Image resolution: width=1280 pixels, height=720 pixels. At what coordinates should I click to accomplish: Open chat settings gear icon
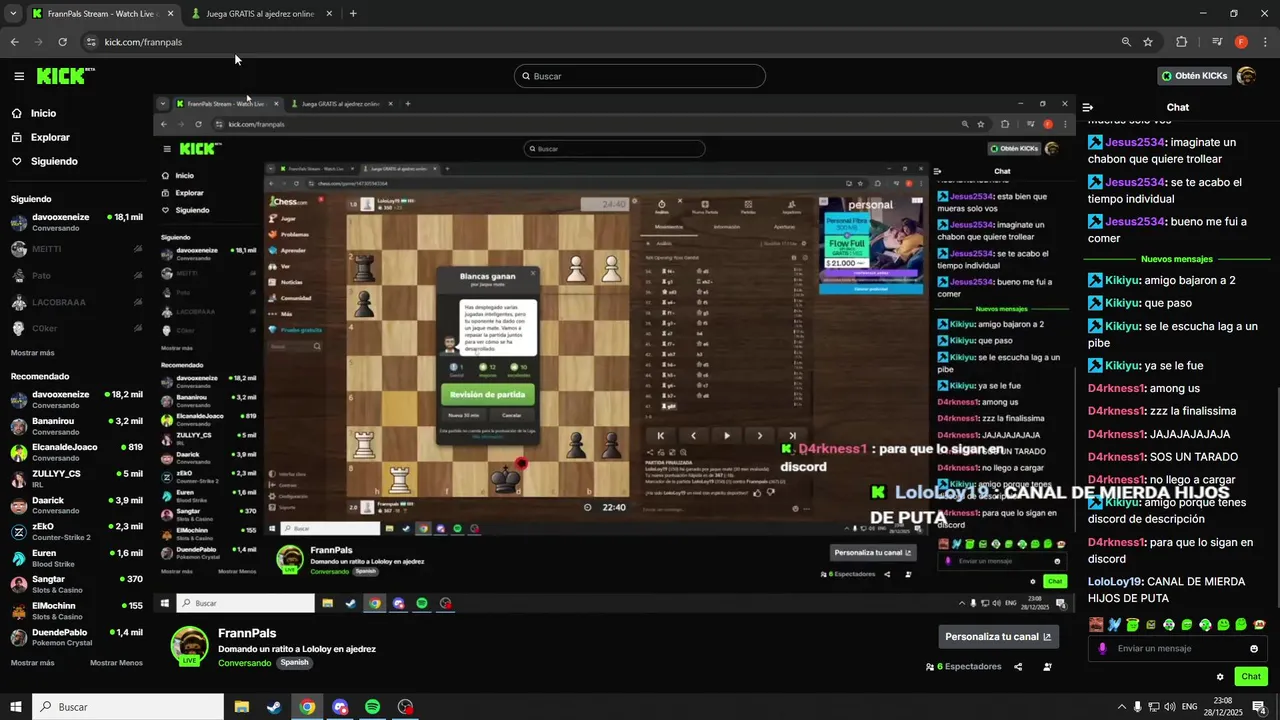click(x=1220, y=677)
